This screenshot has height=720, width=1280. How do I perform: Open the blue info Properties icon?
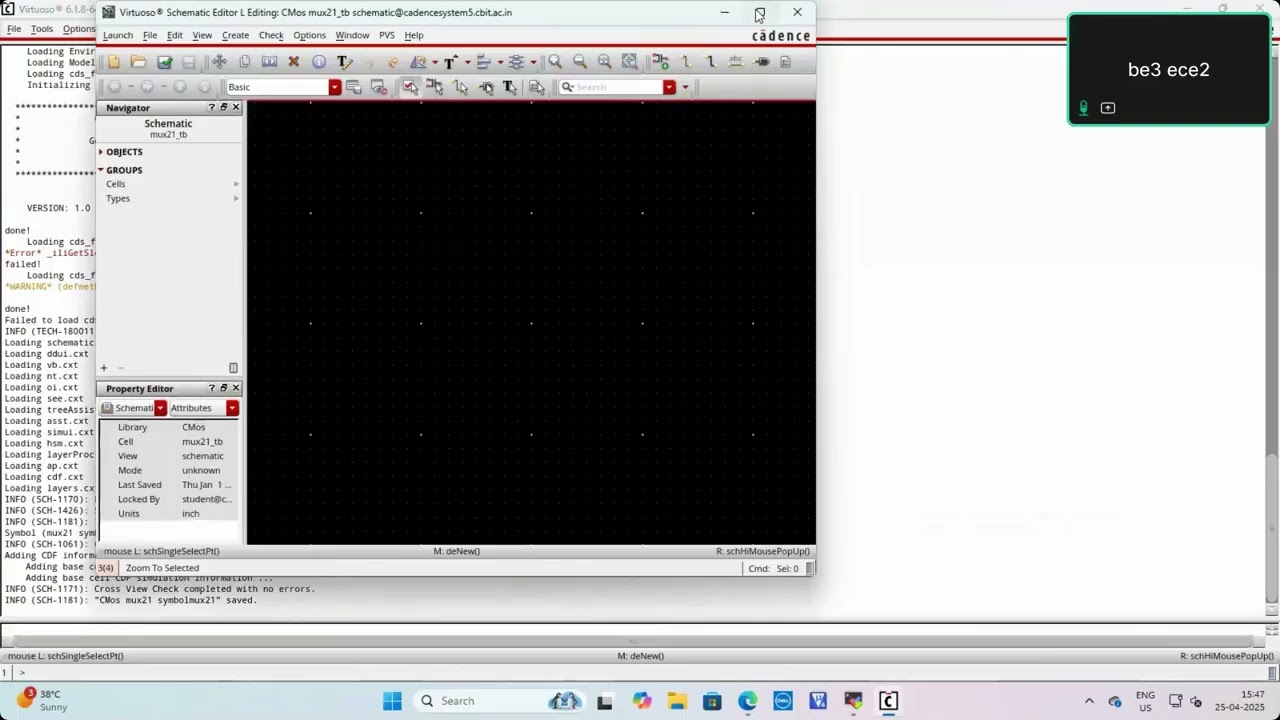[x=318, y=62]
